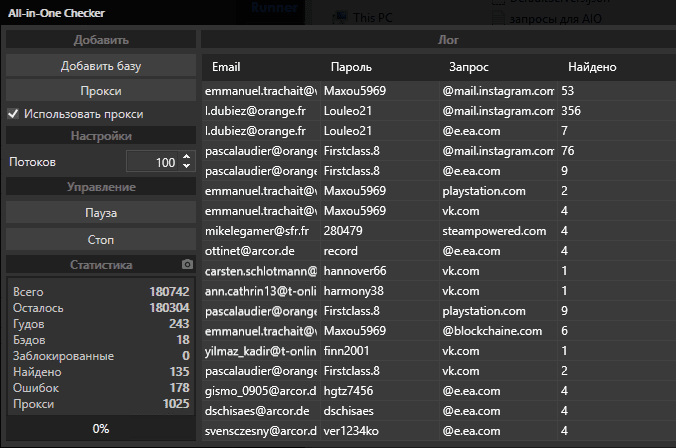Select the Бэдов count 18
Screen dimensions: 676x448
[x=183, y=340]
